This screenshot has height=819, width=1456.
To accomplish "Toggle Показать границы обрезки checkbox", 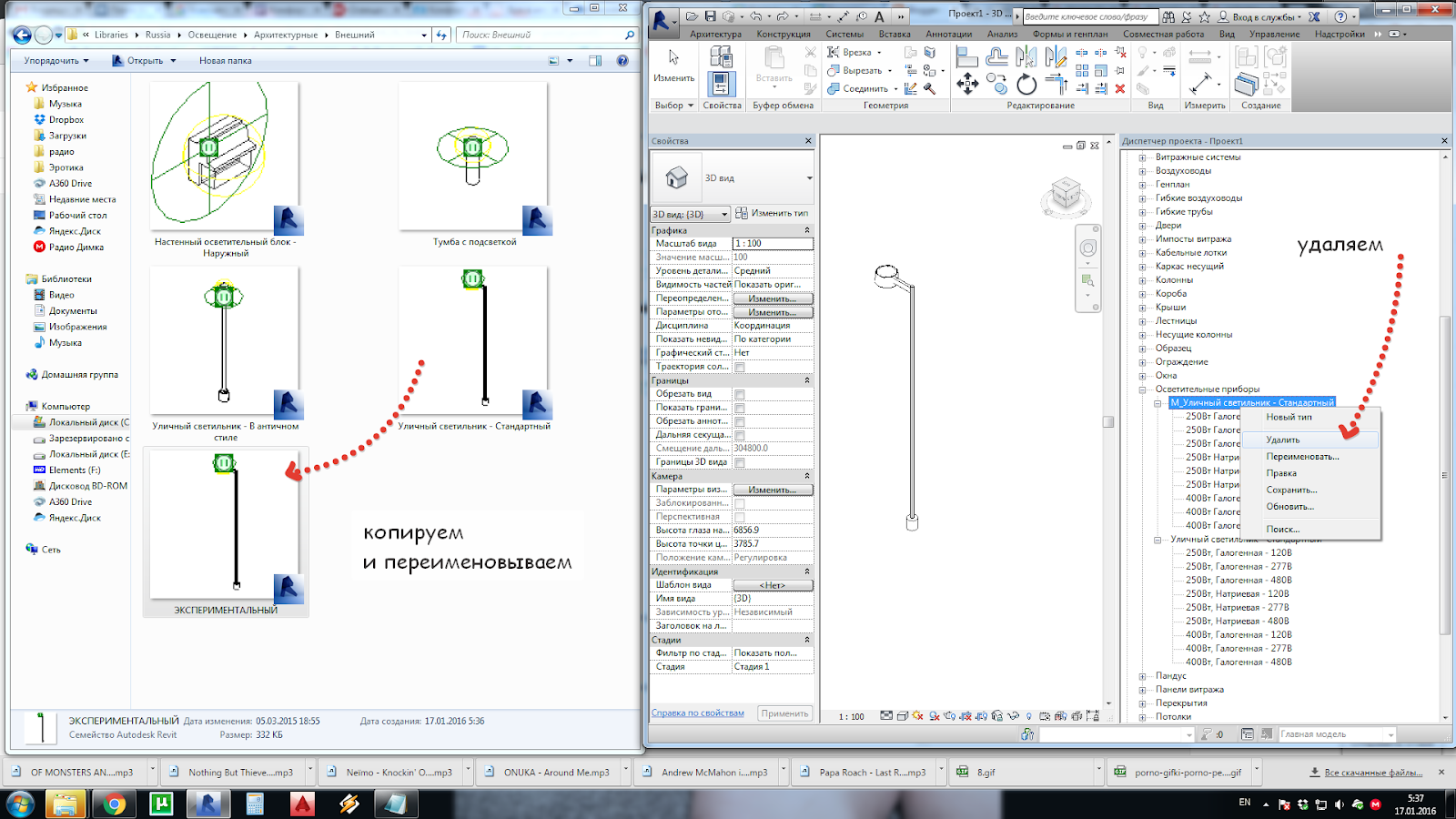I will (740, 408).
